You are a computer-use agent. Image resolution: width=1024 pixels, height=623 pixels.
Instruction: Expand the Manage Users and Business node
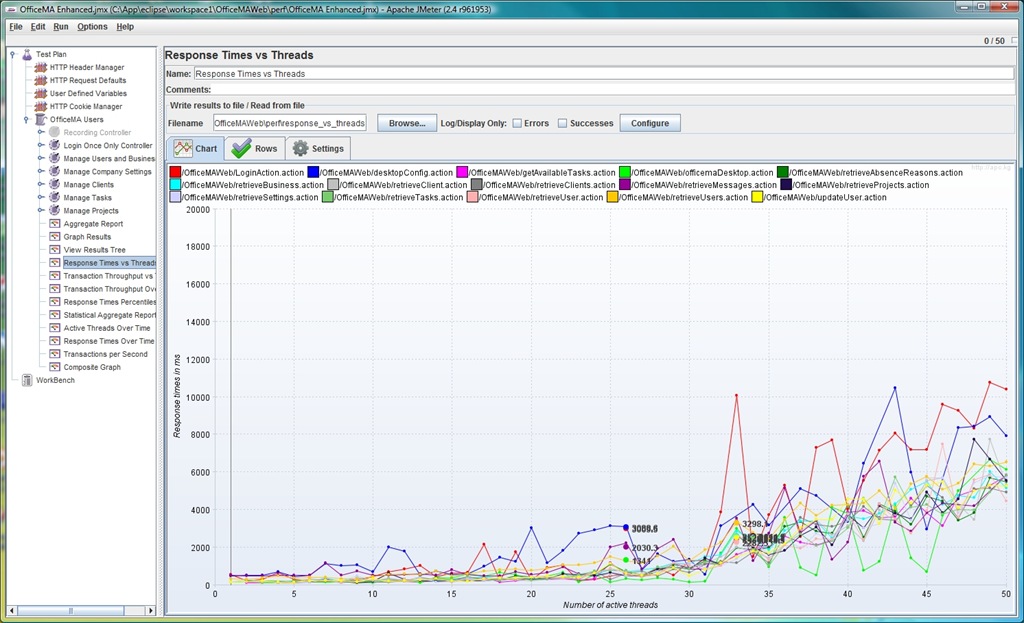pyautogui.click(x=40, y=158)
